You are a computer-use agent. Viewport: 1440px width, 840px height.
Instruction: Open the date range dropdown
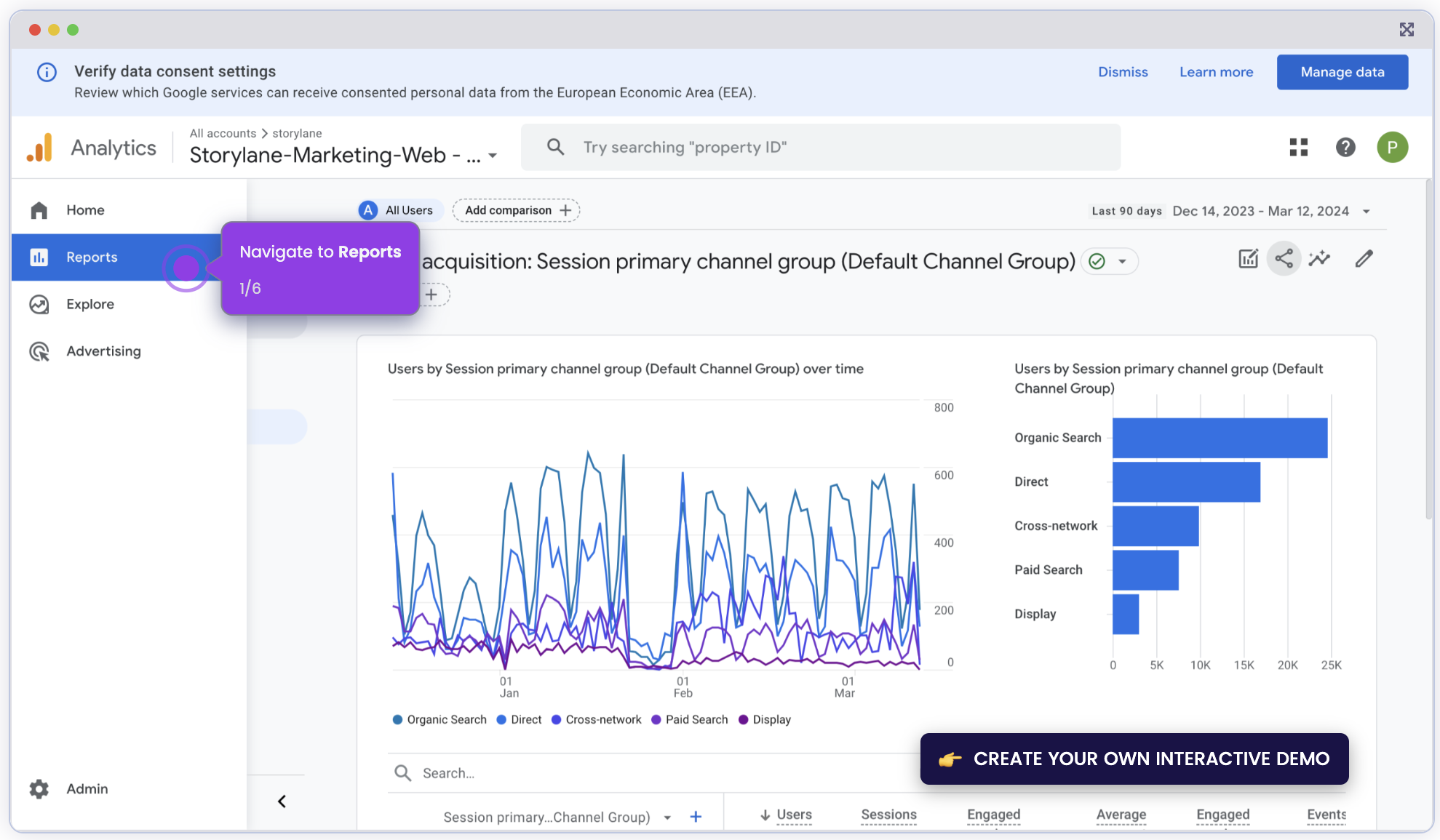pos(1367,211)
